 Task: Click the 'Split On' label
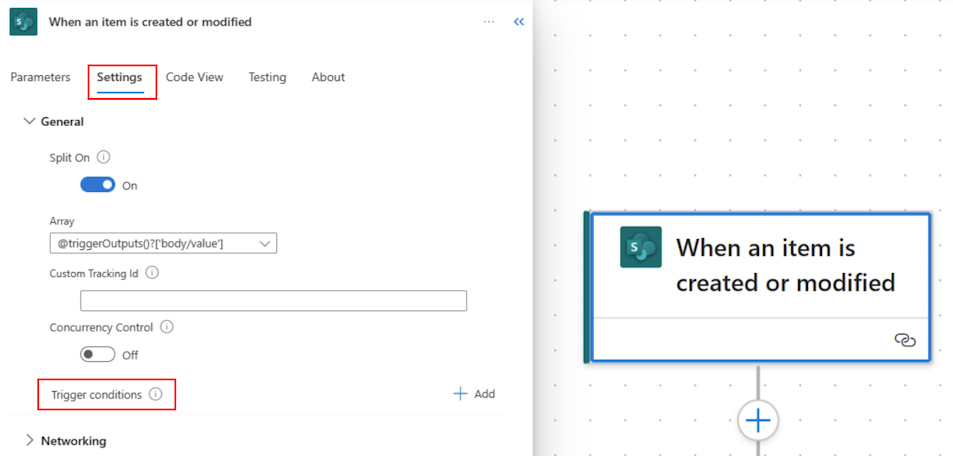[x=70, y=157]
